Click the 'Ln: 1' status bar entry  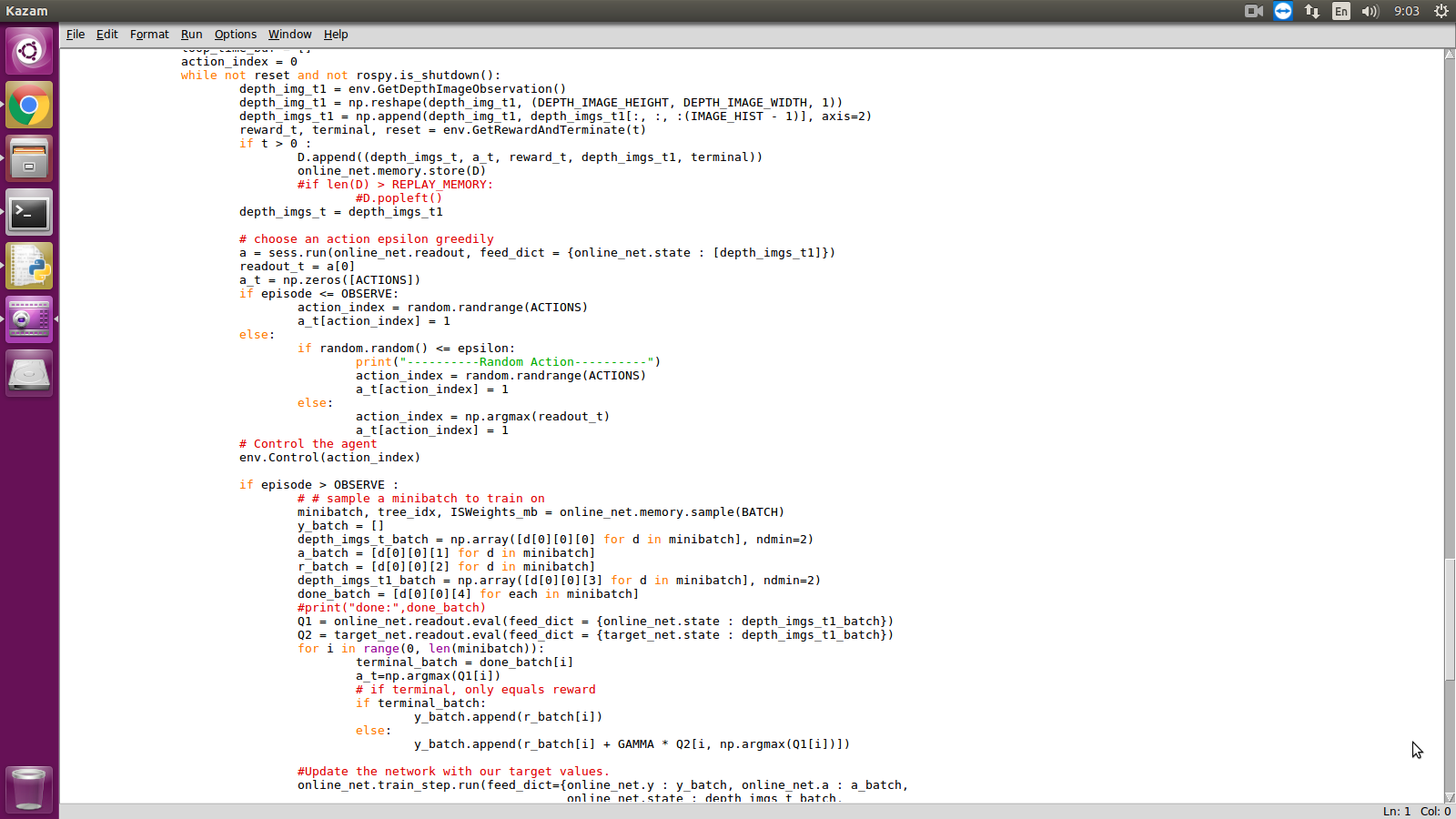[1397, 811]
